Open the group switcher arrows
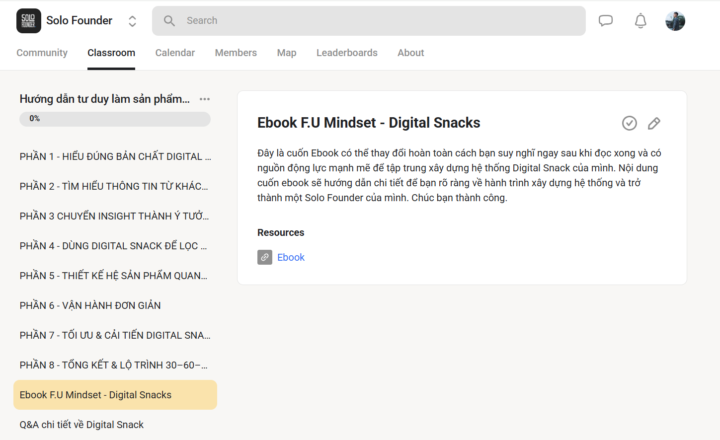Image resolution: width=720 pixels, height=440 pixels. [132, 21]
